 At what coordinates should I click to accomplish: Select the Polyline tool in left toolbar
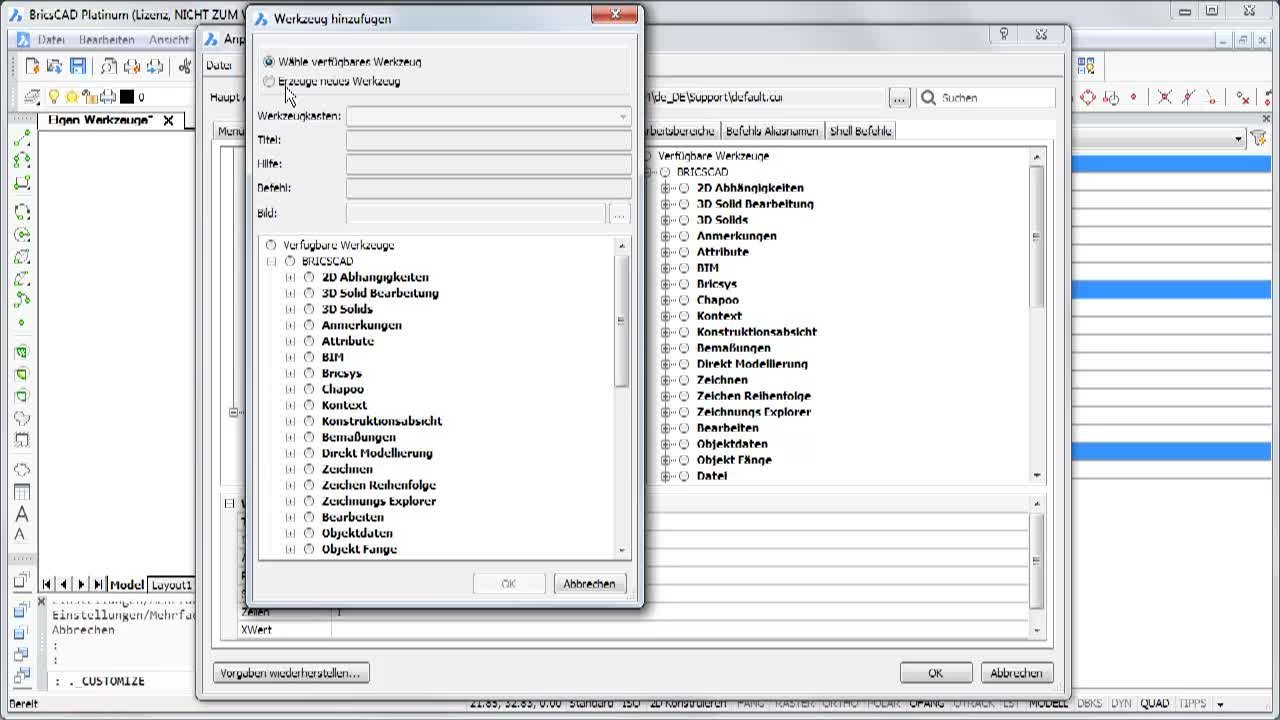point(22,160)
